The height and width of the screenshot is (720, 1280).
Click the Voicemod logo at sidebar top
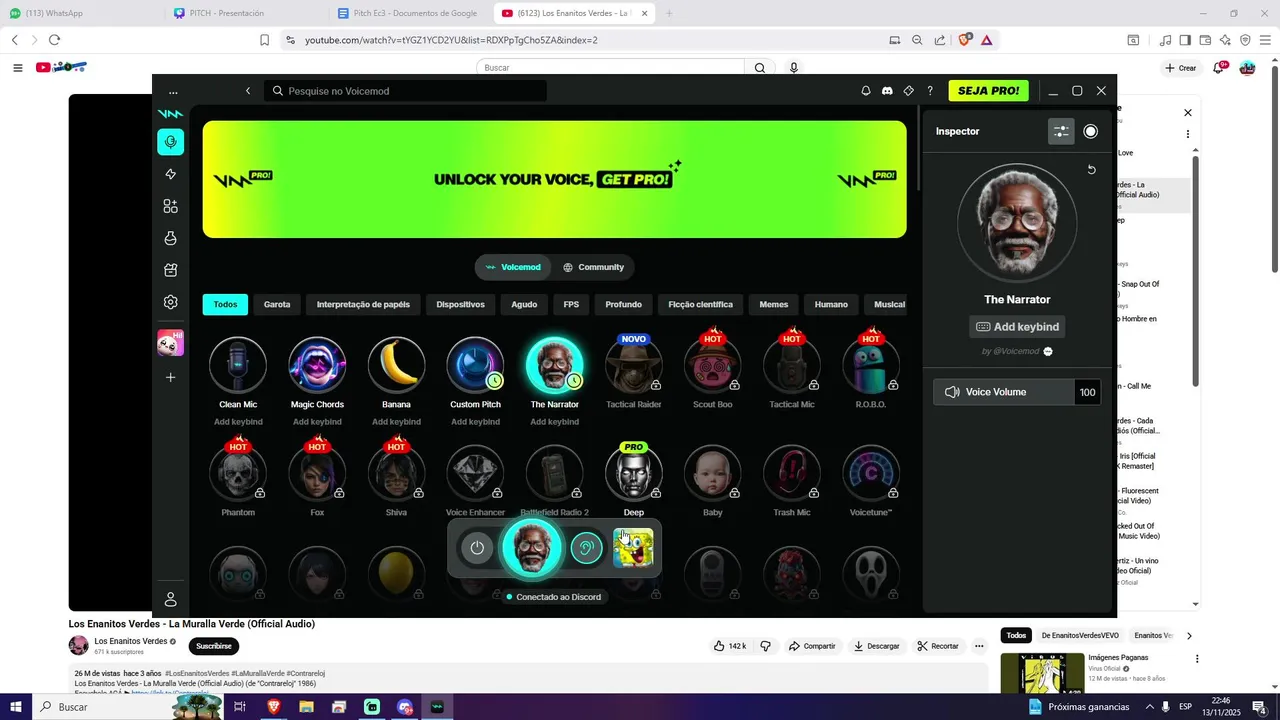point(170,113)
